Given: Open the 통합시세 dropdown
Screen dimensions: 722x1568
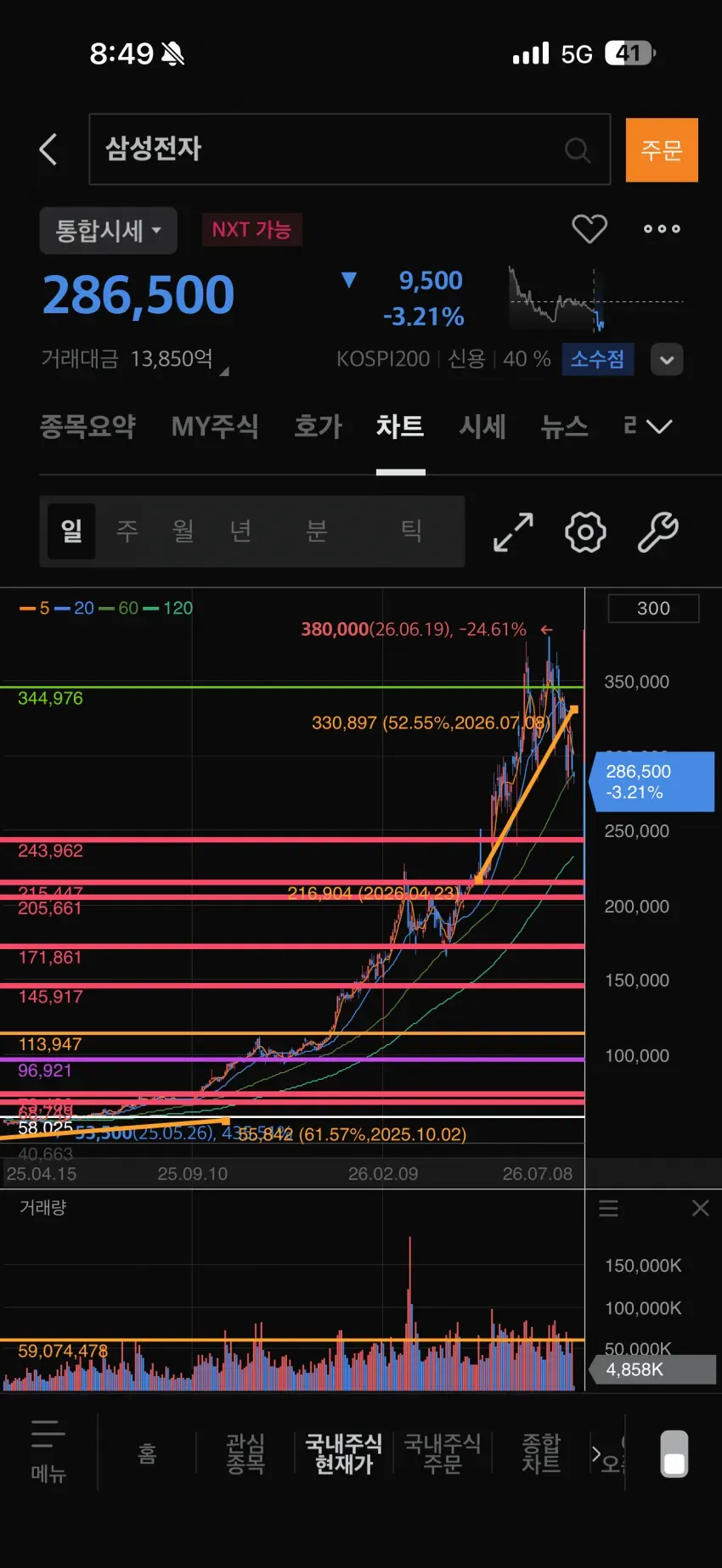Looking at the screenshot, I should click(108, 230).
